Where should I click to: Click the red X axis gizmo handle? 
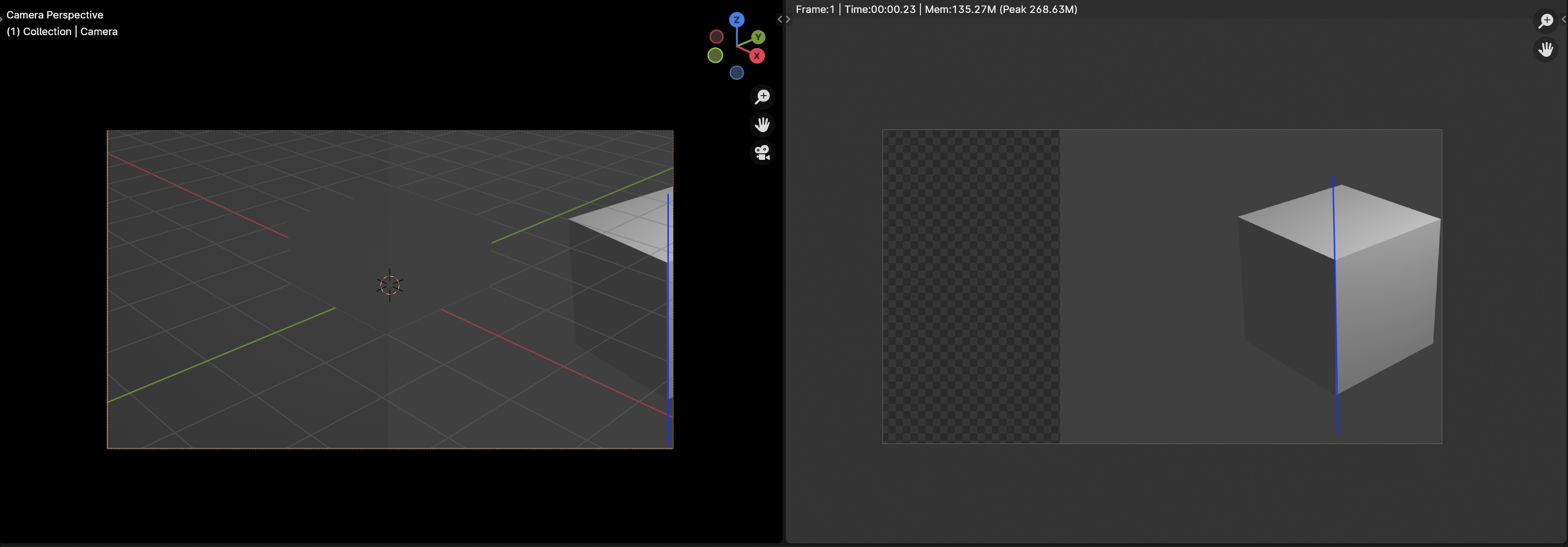point(757,56)
